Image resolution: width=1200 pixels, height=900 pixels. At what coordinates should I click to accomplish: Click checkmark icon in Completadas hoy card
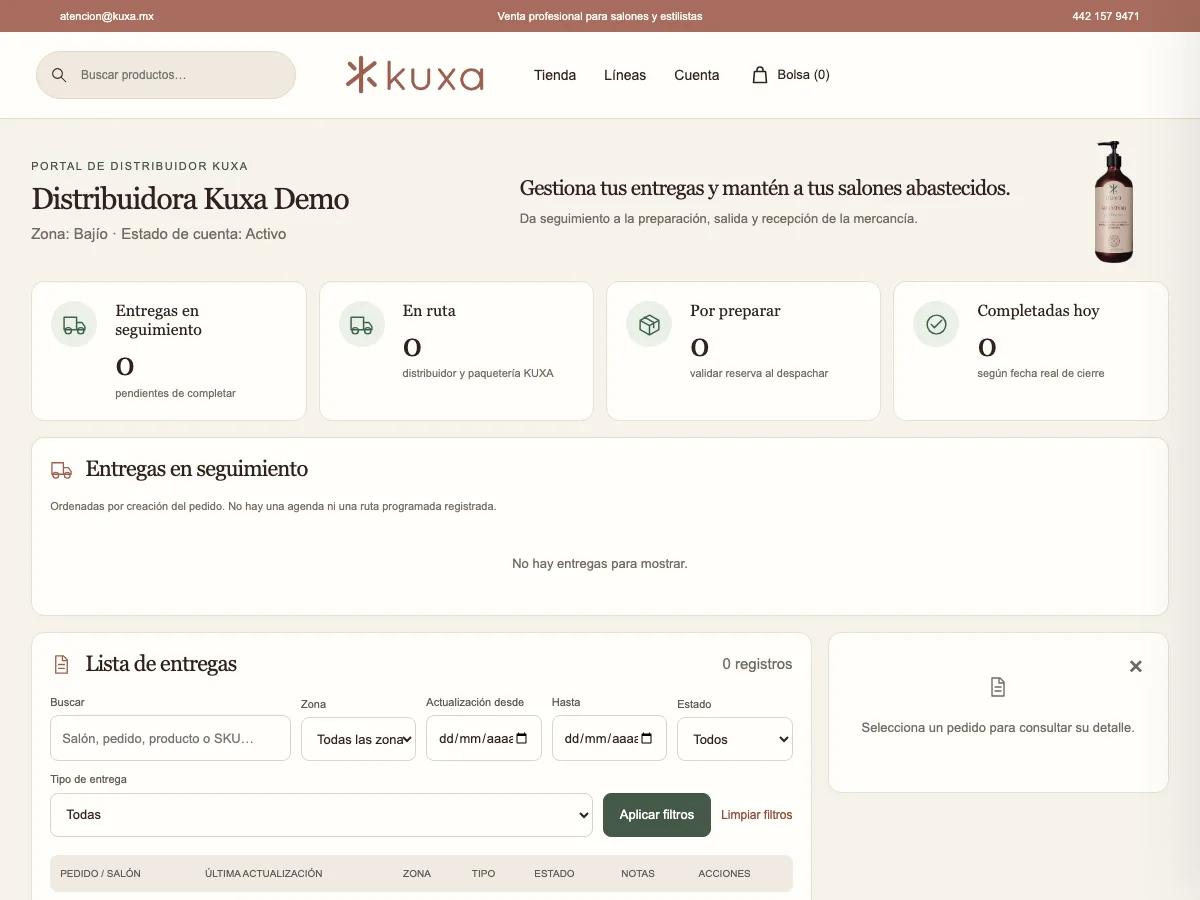coord(936,325)
